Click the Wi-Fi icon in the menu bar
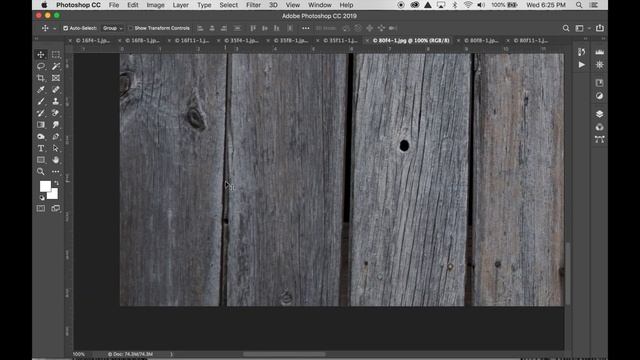This screenshot has width=640, height=360. click(x=468, y=5)
